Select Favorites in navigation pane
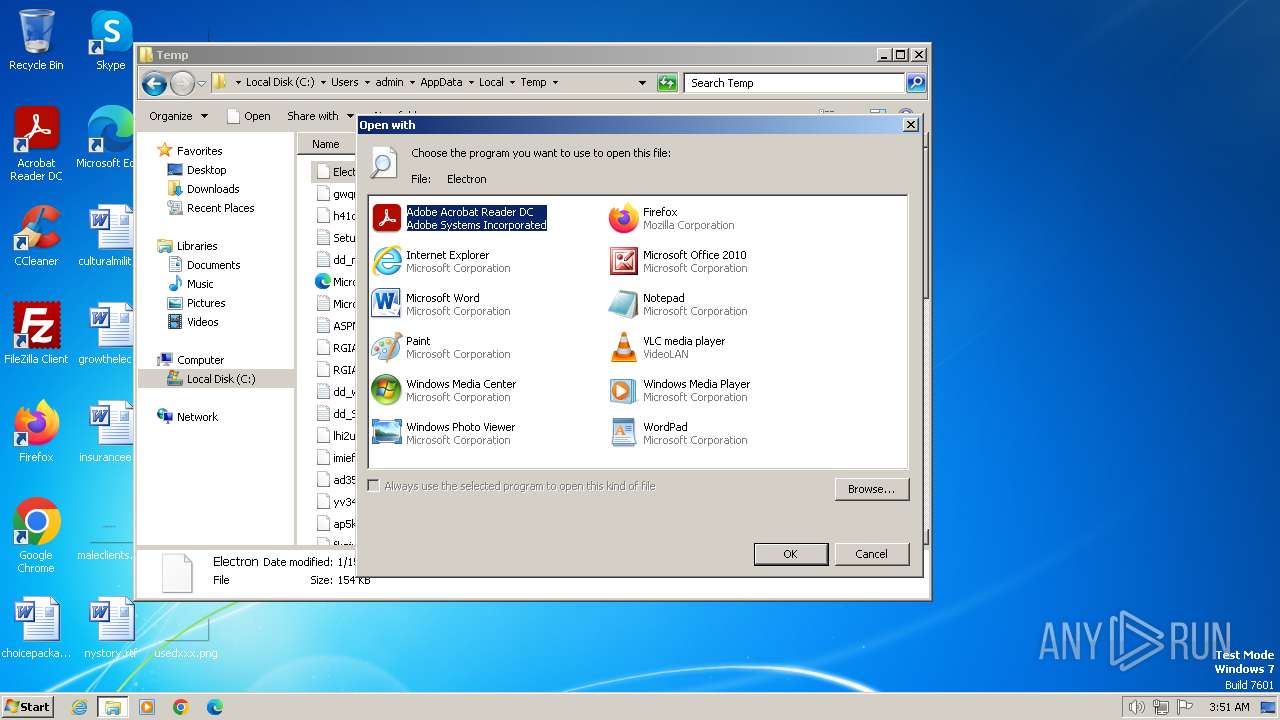 click(199, 151)
